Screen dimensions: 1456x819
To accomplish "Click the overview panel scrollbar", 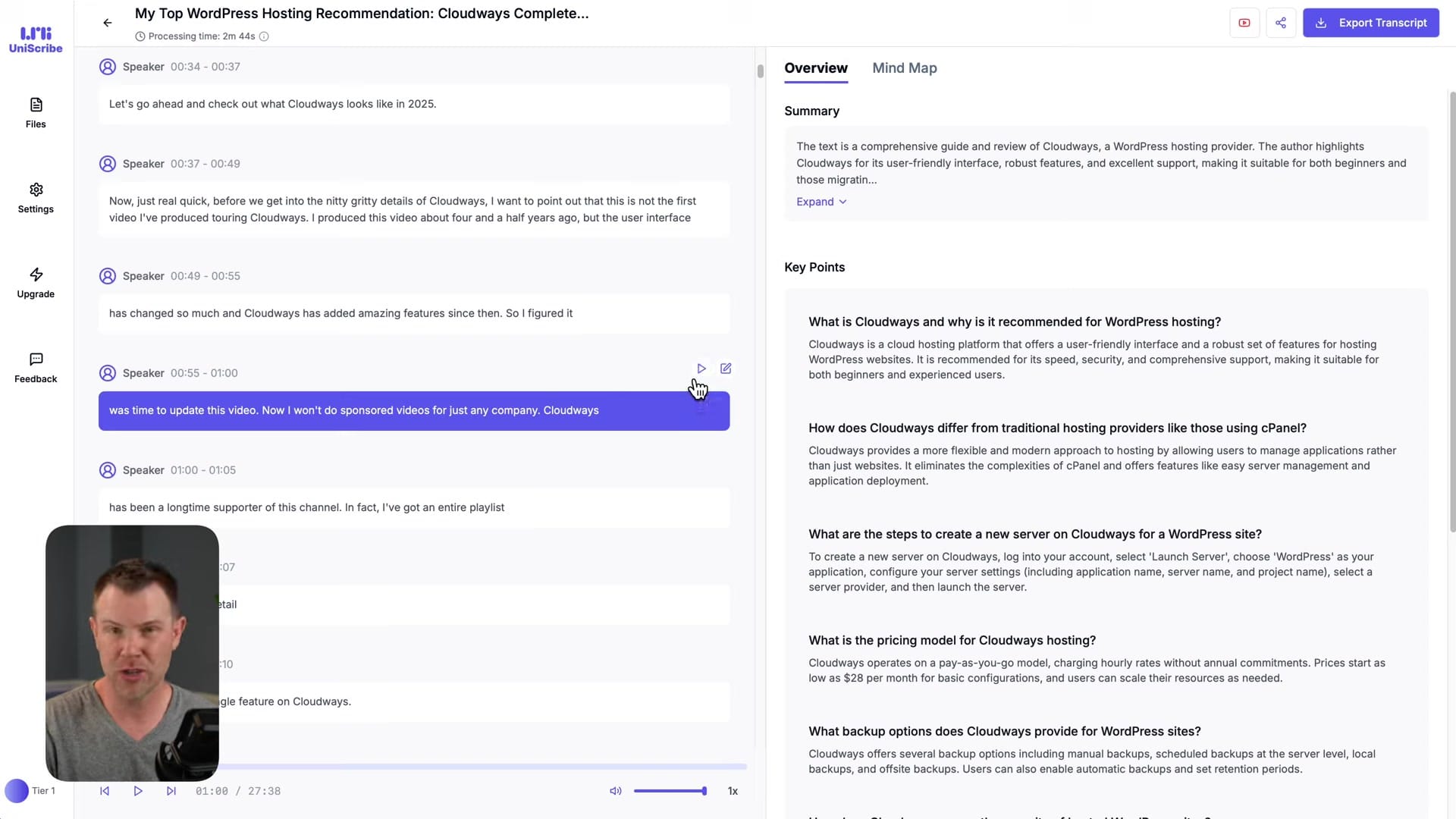I will tap(1452, 311).
